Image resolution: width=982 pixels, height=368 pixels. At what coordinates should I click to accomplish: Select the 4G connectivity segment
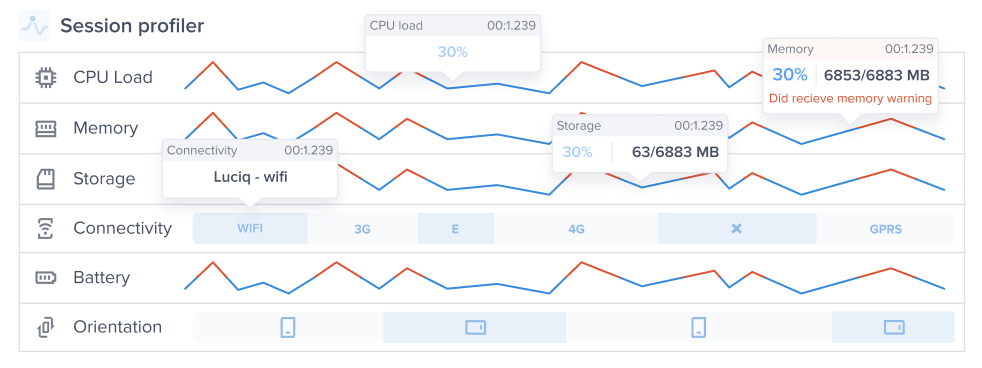pyautogui.click(x=576, y=228)
